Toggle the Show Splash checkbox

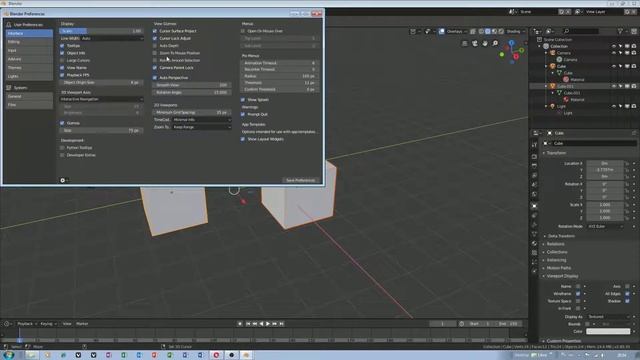[243, 100]
